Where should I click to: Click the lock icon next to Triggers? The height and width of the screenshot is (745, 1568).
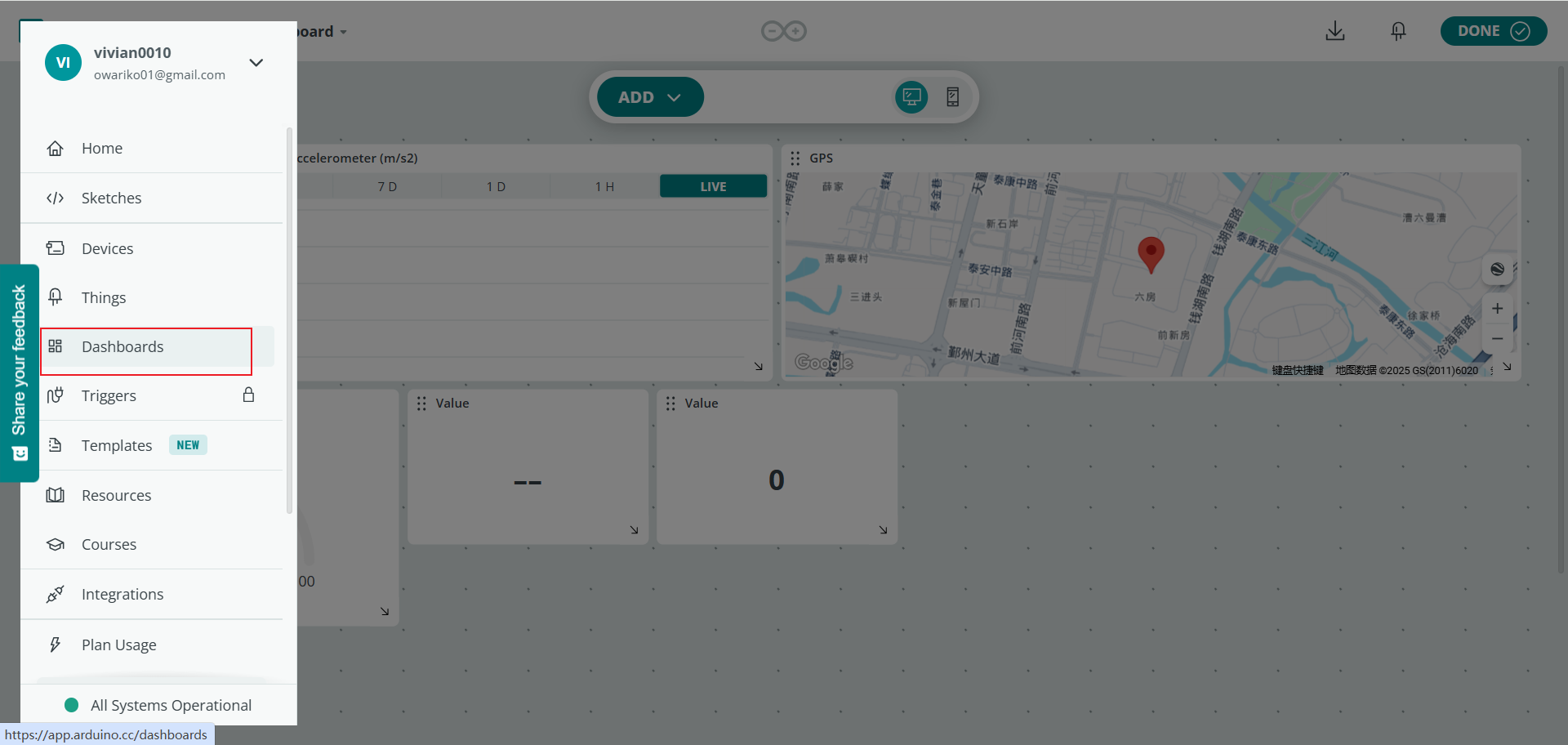248,395
